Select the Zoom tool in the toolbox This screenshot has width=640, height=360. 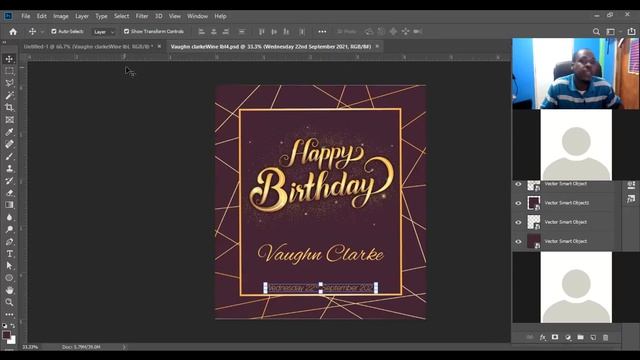(x=9, y=302)
